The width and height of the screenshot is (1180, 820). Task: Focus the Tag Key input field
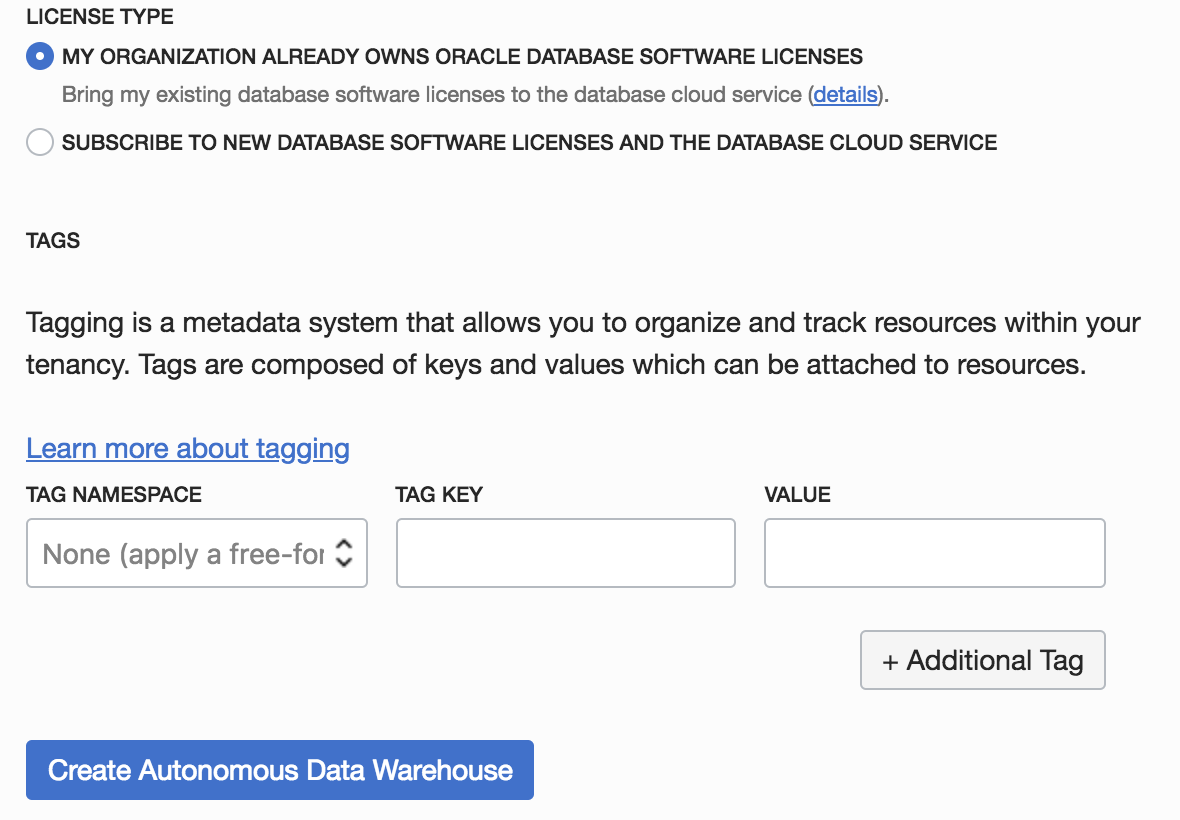coord(565,553)
